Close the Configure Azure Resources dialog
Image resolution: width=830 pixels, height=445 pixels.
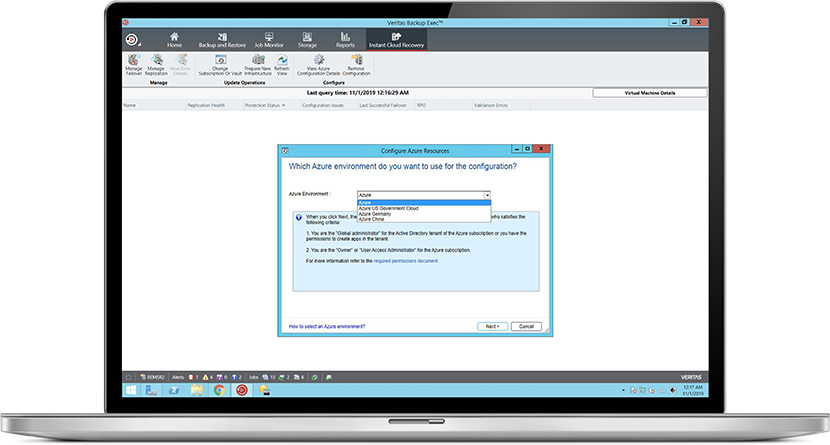coord(541,149)
